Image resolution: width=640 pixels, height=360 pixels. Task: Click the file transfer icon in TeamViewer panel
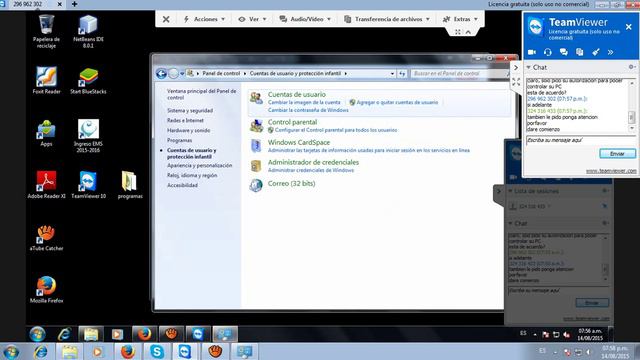click(580, 52)
